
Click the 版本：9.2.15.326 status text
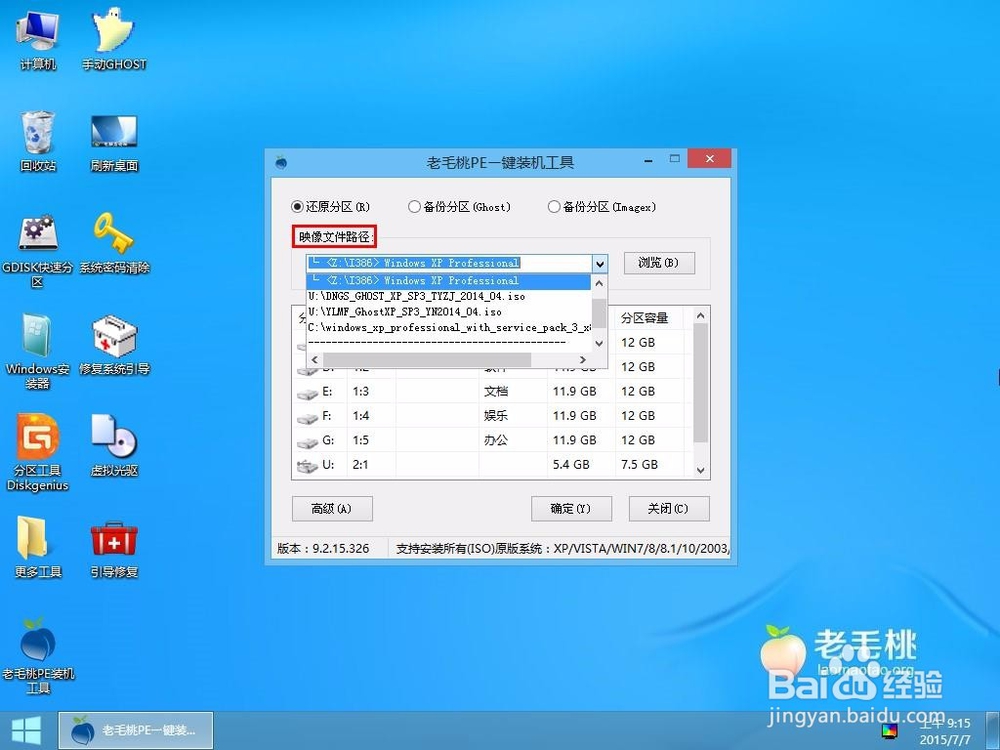pyautogui.click(x=323, y=548)
